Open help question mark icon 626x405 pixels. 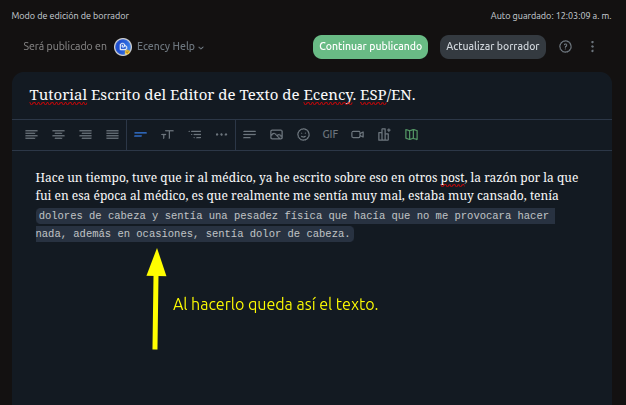click(565, 47)
